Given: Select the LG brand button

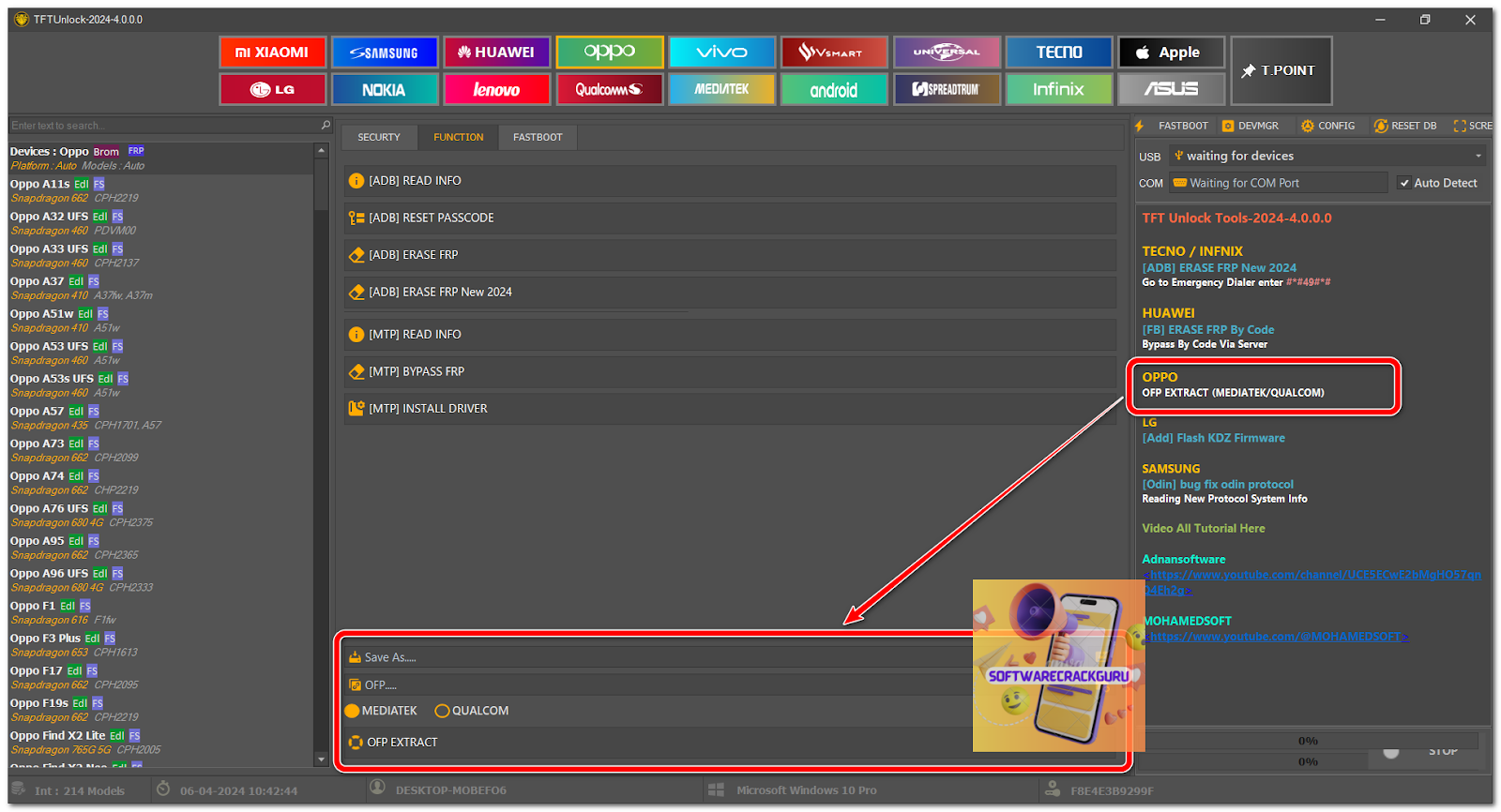Looking at the screenshot, I should tap(272, 90).
